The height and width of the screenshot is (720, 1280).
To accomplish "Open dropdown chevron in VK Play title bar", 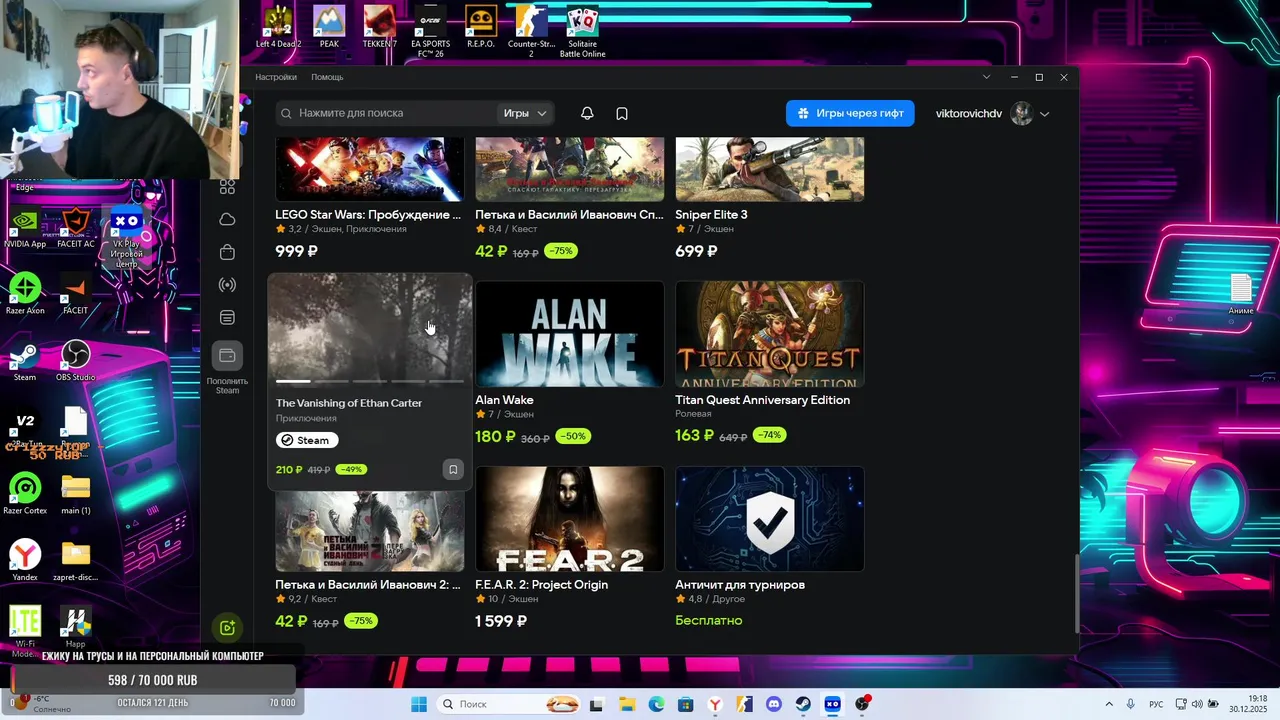I will 986,77.
